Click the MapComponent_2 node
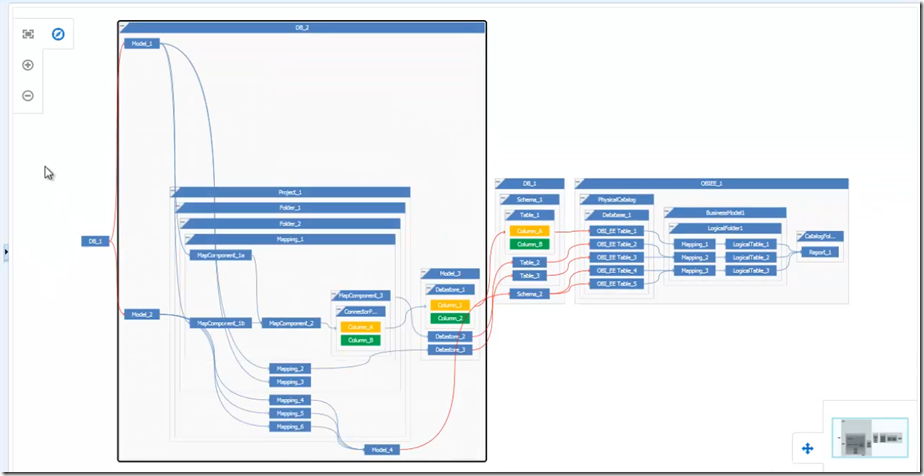The image size is (924, 476). point(289,323)
